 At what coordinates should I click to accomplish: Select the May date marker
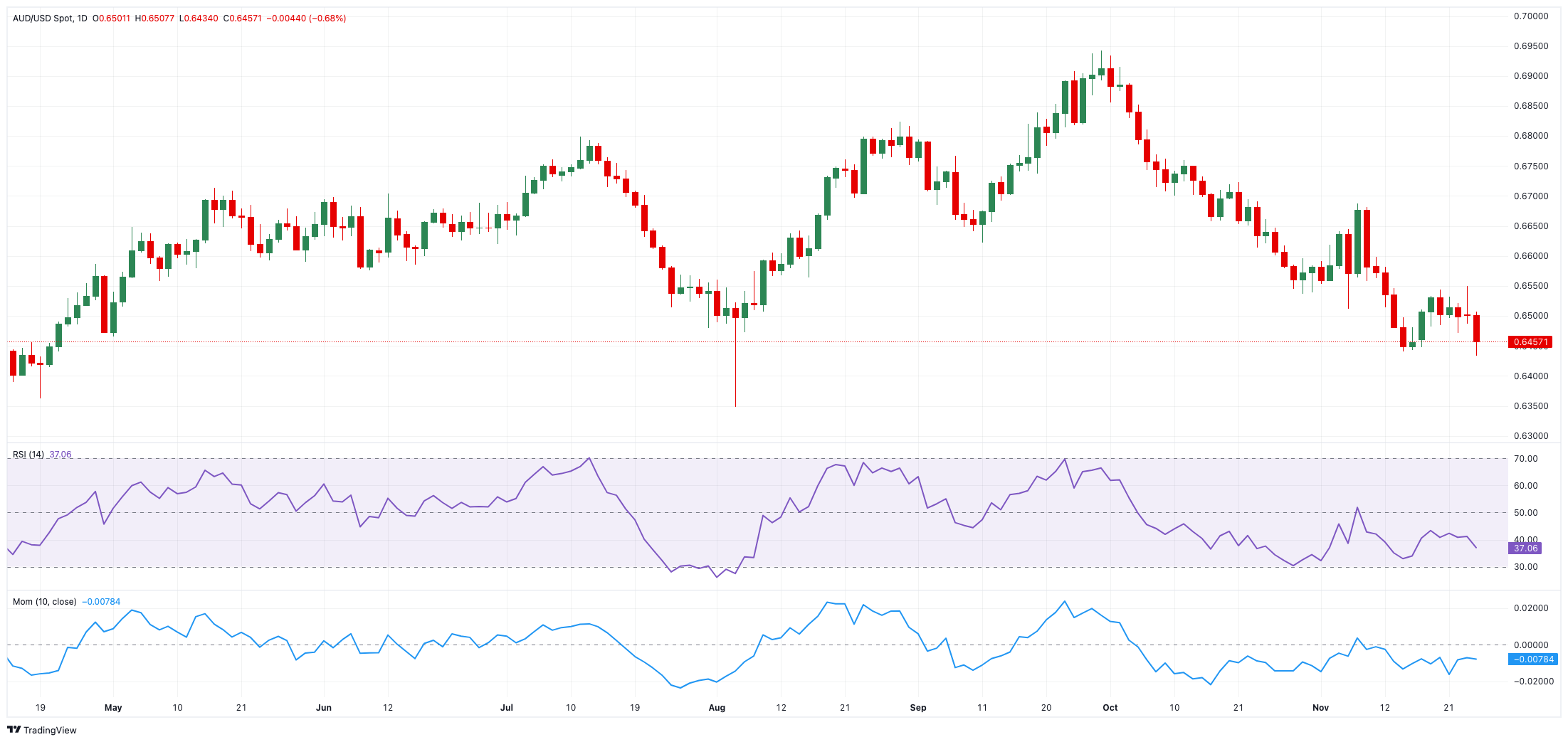coord(113,708)
